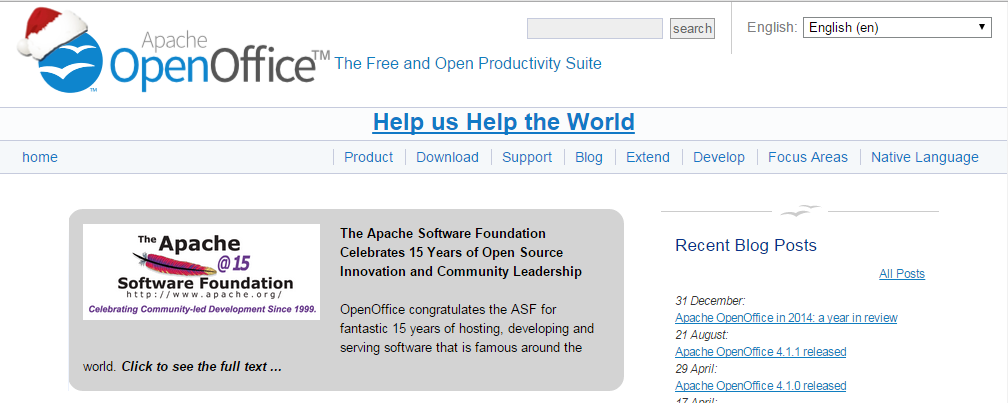Open the Support menu
This screenshot has height=403, width=1008.
[527, 157]
